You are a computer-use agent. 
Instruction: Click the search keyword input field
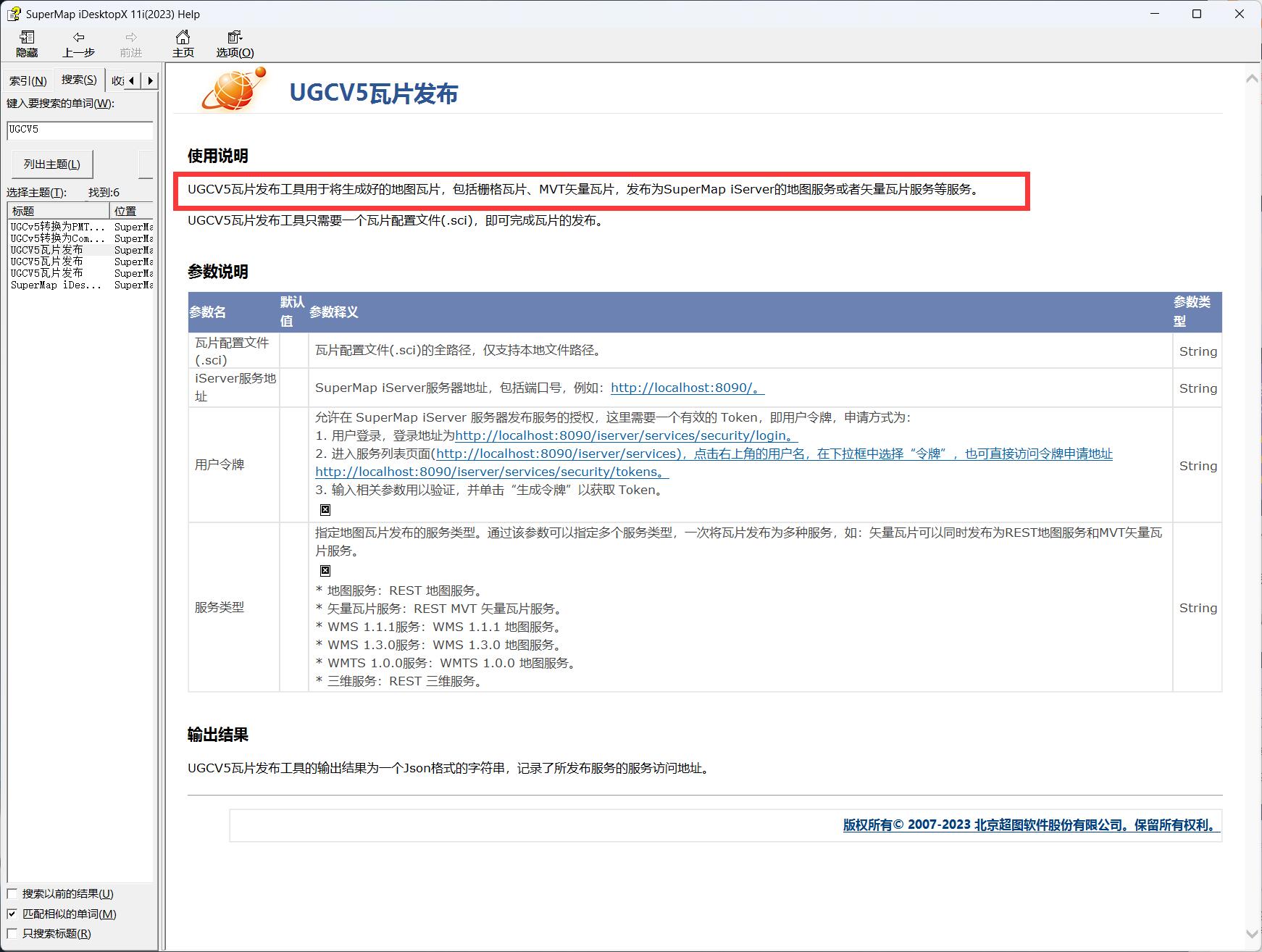(80, 130)
